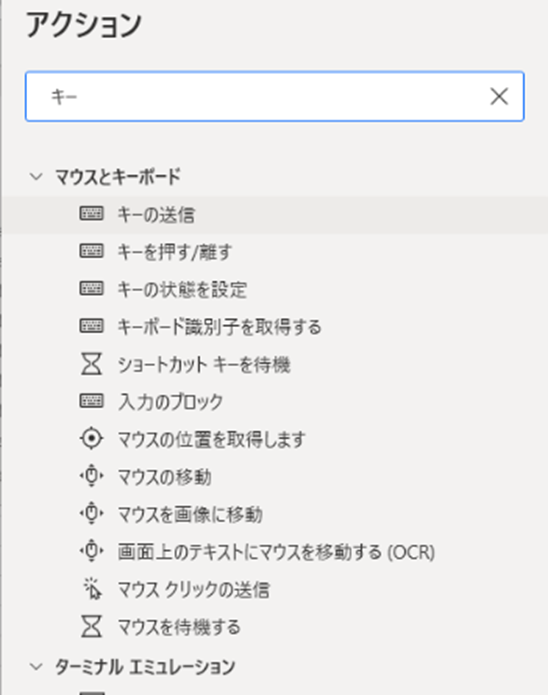The width and height of the screenshot is (548, 695).
Task: Click the hourglass icon beside ショートカット キーを待機
Action: [x=91, y=364]
